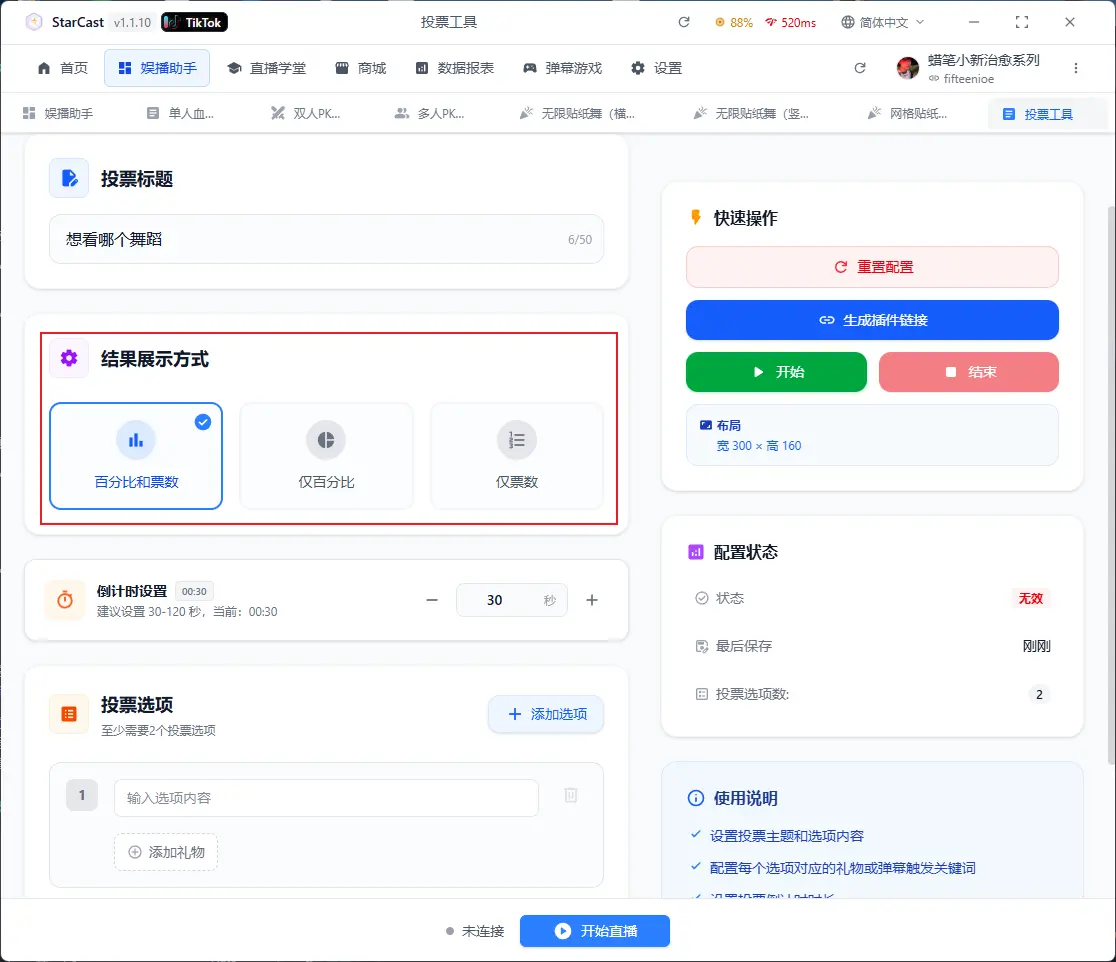
Task: Click the TikTok platform badge
Action: pyautogui.click(x=195, y=22)
